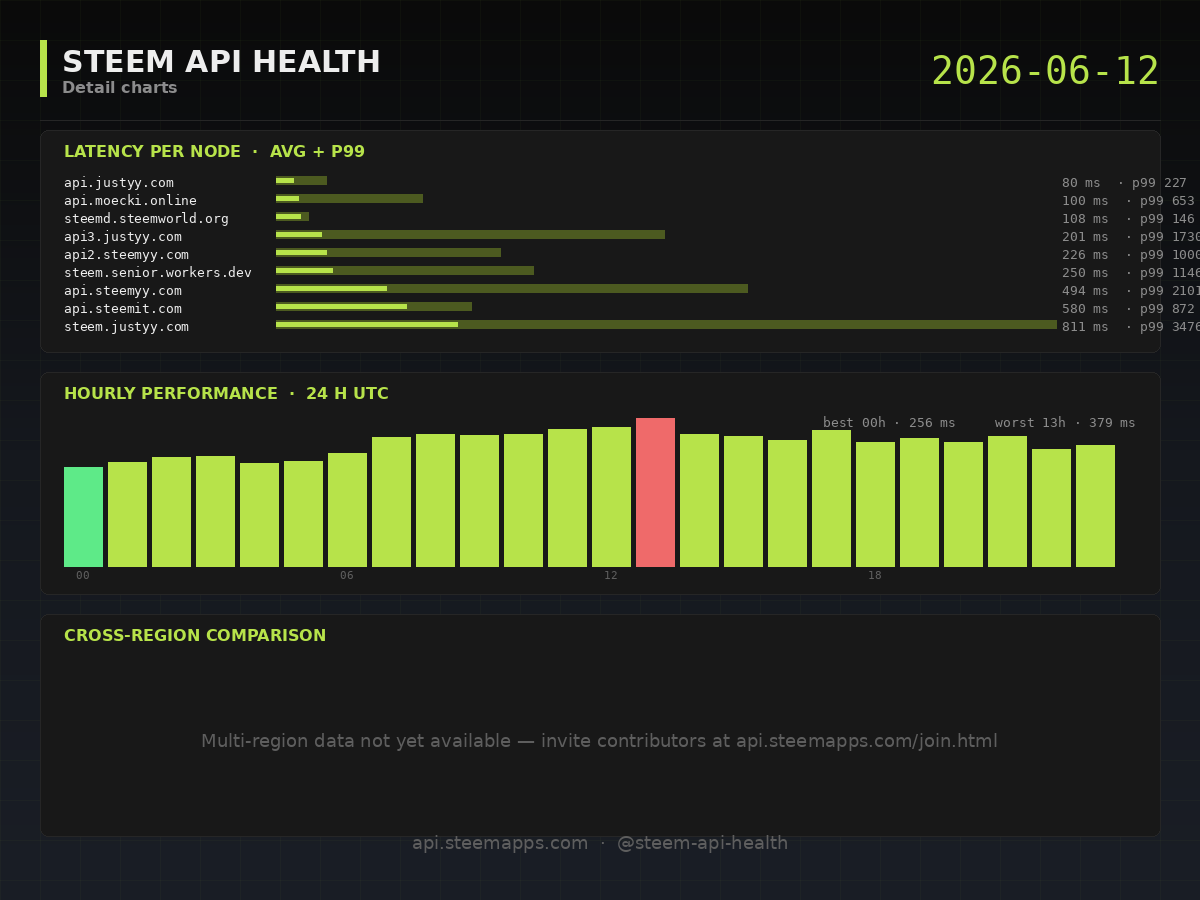Click the 100 ms · p99 653 value
The width and height of the screenshot is (1200, 900).
click(x=1128, y=201)
